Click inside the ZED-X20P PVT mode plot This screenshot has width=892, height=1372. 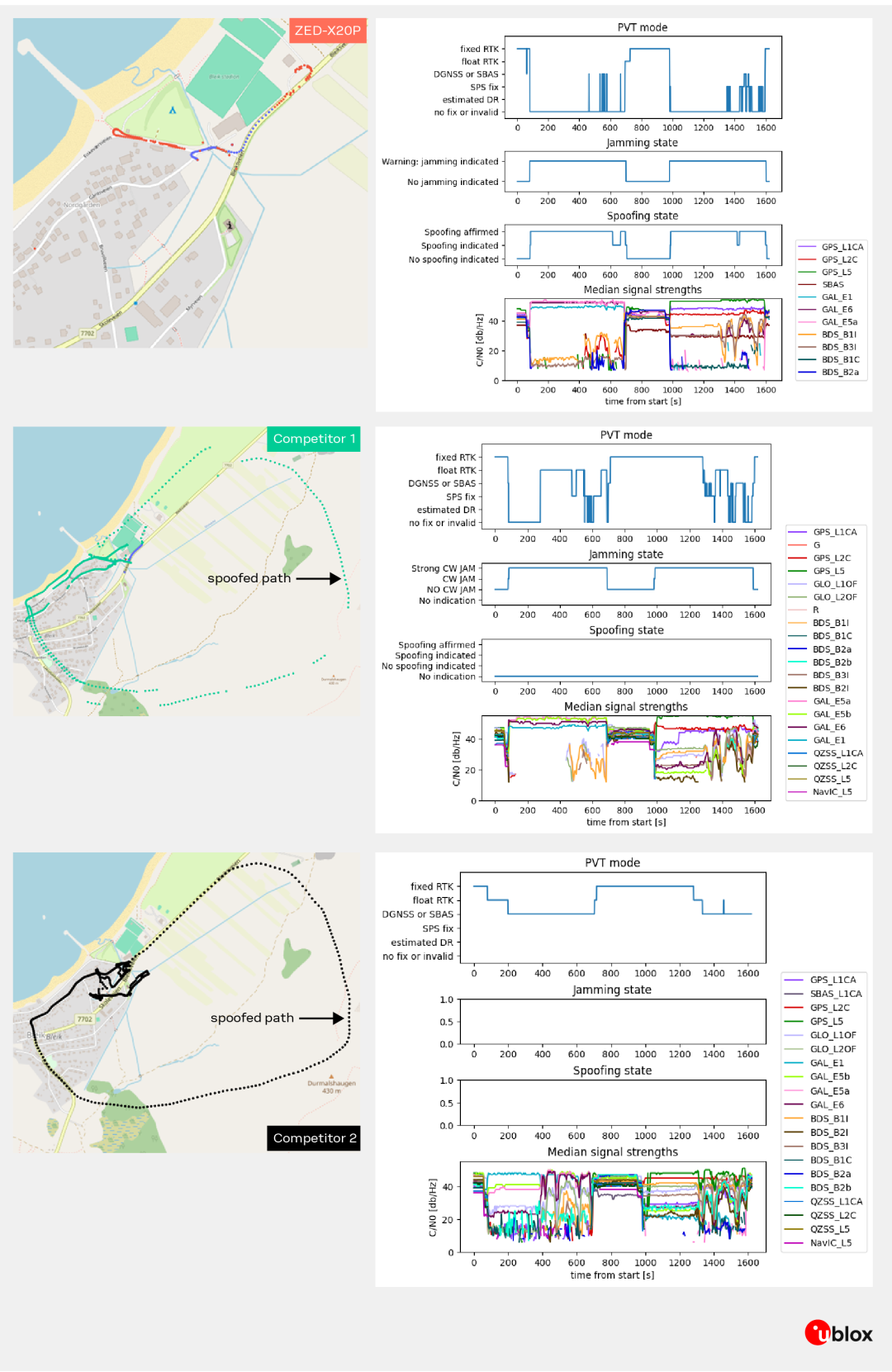tap(643, 77)
